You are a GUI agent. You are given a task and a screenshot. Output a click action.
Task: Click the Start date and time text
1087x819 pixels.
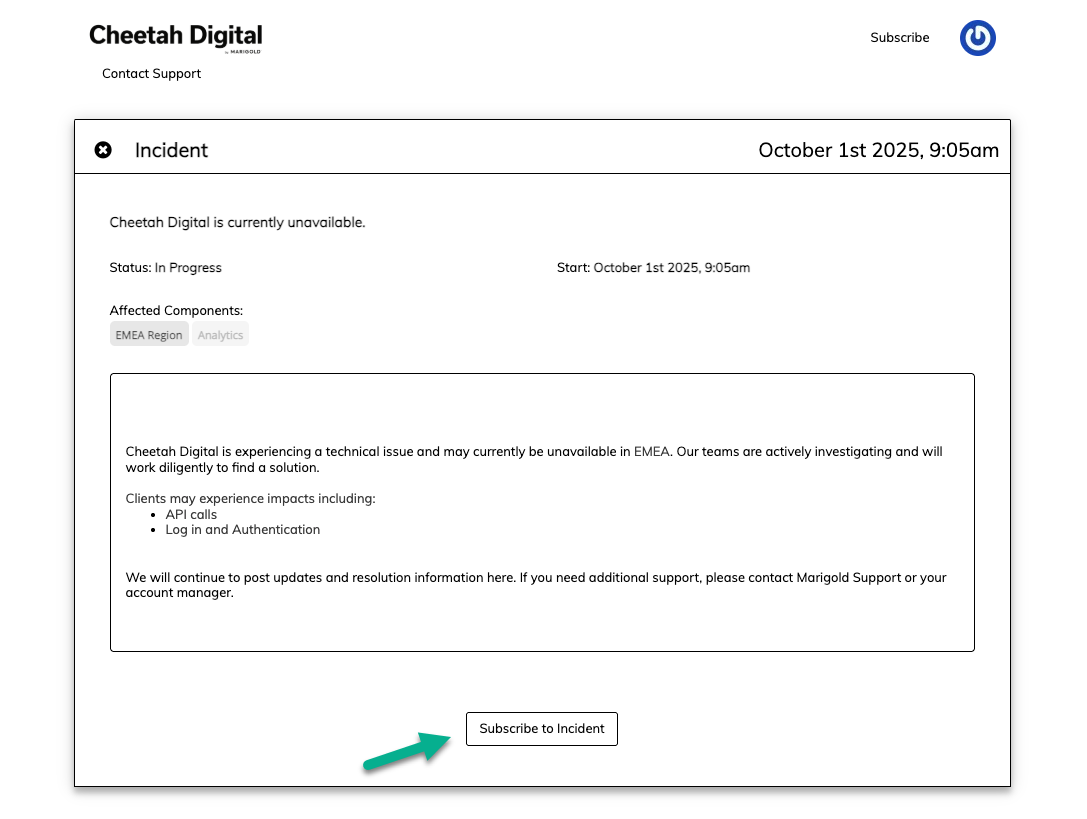tap(653, 268)
